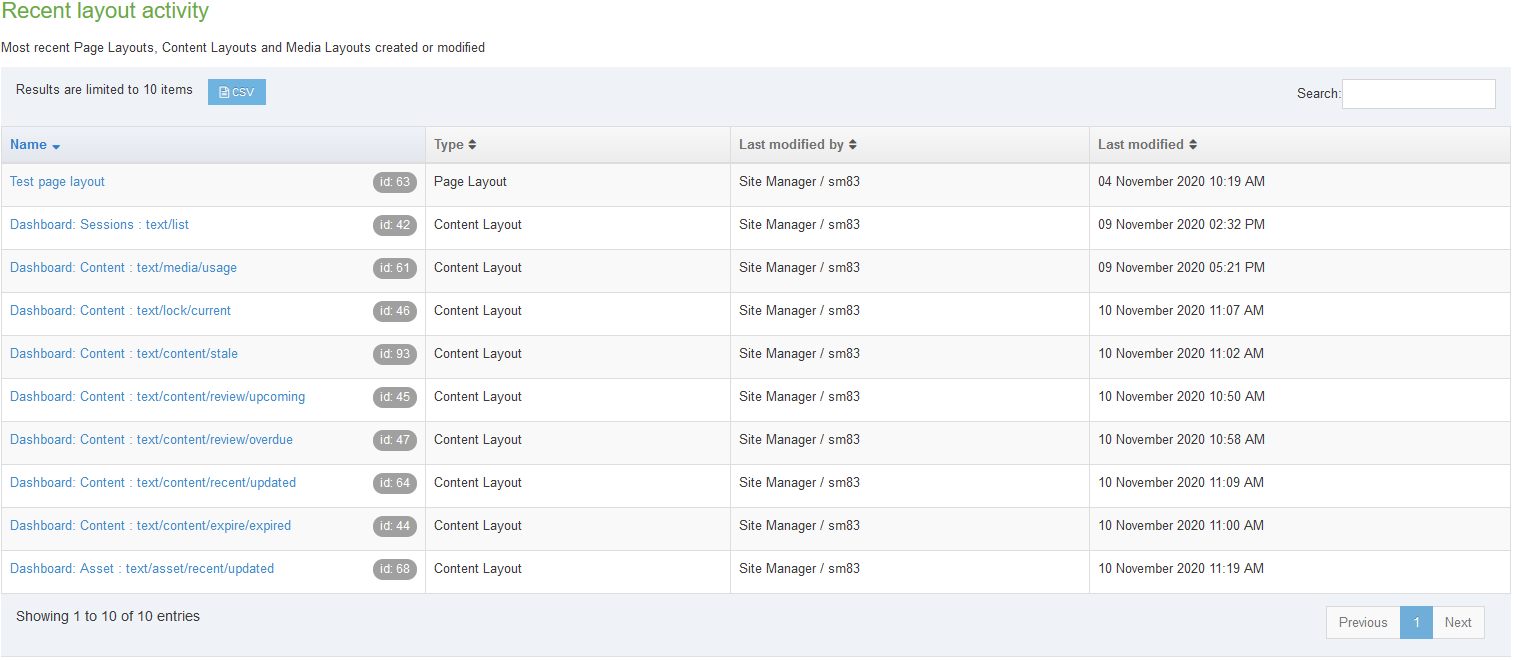Open the text/content/recent/updated layout link

(153, 483)
